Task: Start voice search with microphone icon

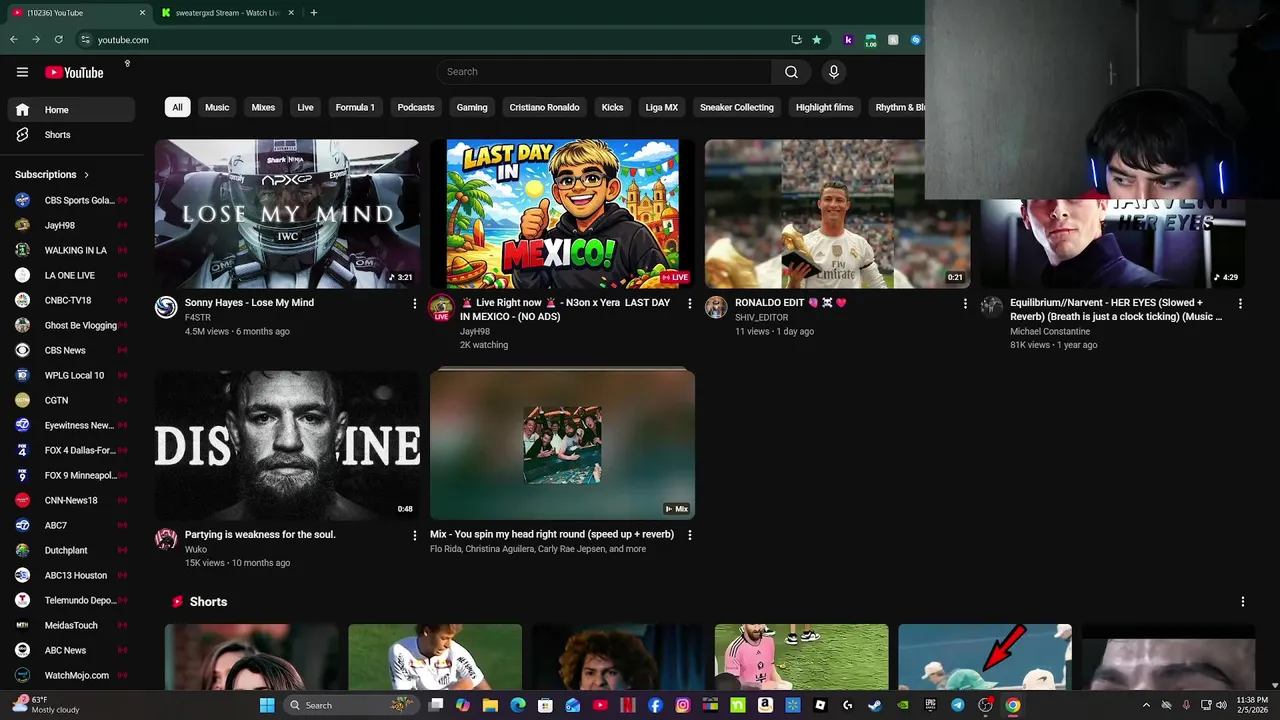Action: pos(833,72)
